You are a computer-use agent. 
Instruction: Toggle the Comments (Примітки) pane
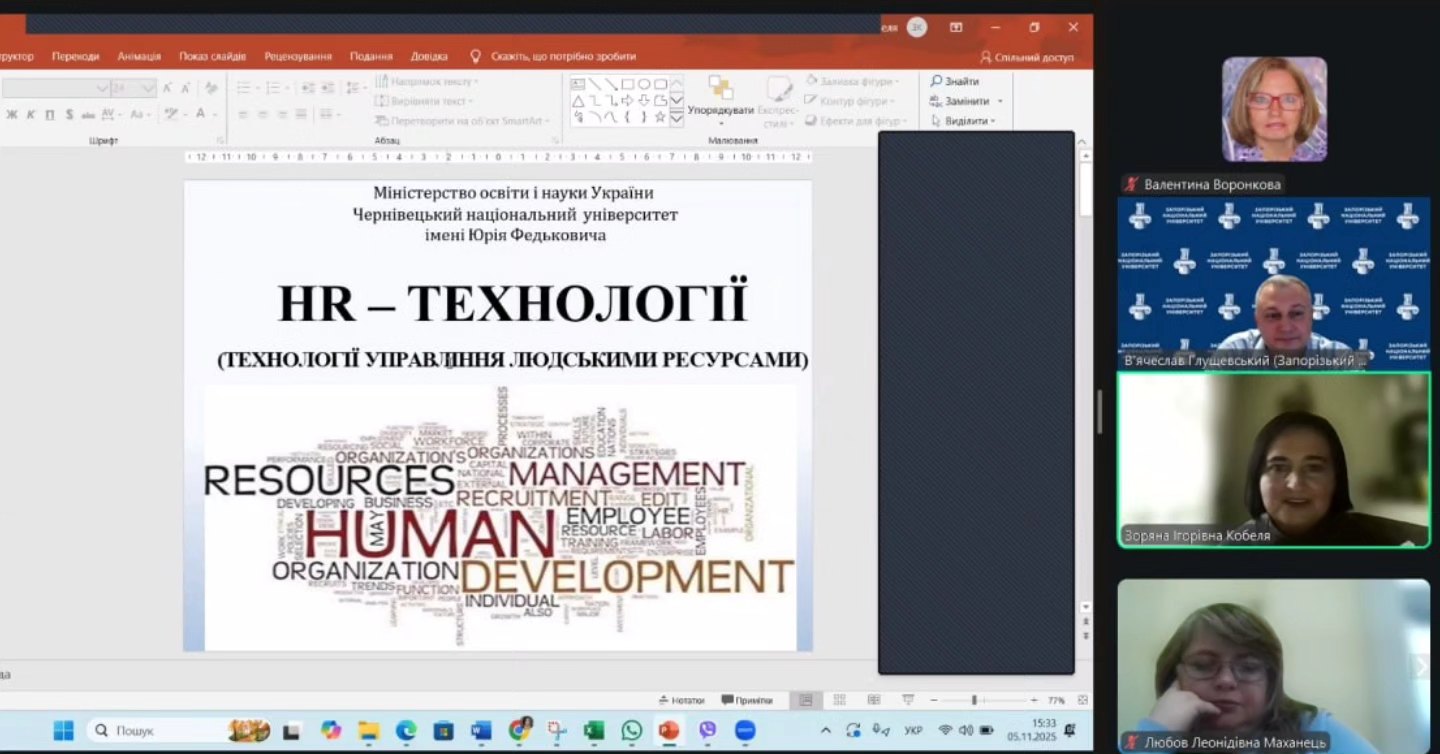pyautogui.click(x=747, y=700)
